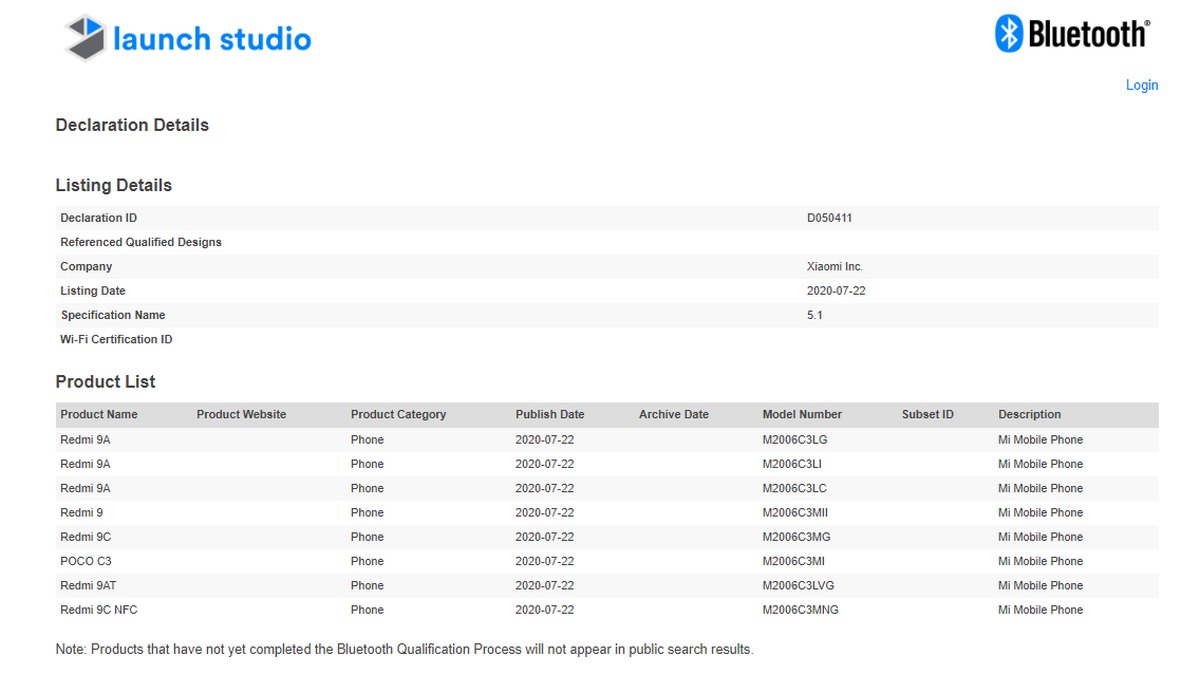
Task: Click the Product List heading
Action: point(105,381)
